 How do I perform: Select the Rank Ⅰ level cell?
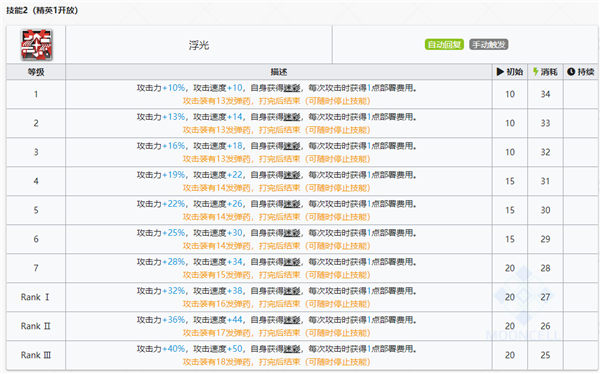[x=36, y=297]
